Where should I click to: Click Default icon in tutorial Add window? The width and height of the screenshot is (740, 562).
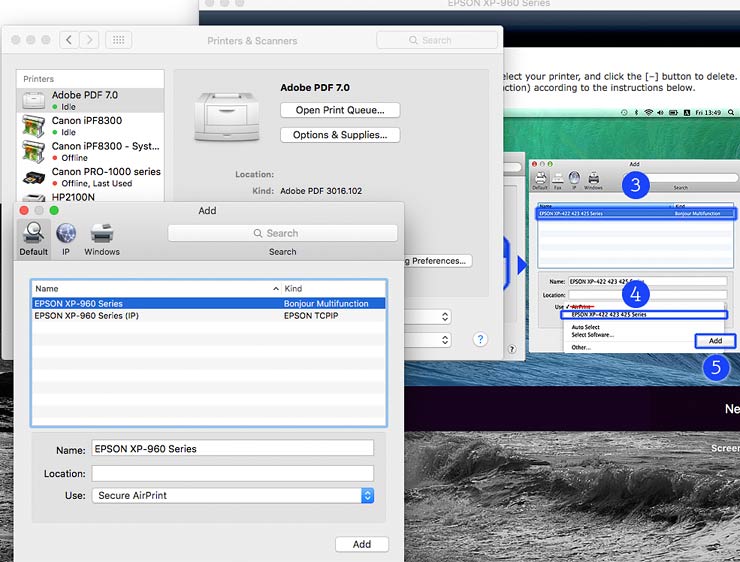540,180
